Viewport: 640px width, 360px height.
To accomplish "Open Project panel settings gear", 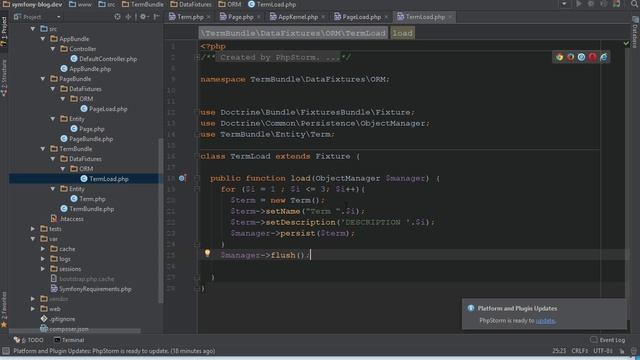I will point(143,17).
